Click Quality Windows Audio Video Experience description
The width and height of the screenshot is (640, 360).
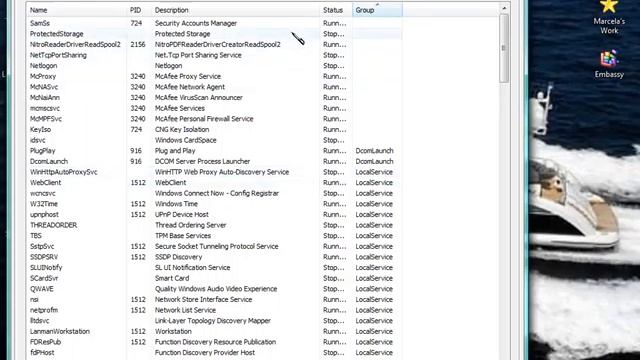[216, 289]
